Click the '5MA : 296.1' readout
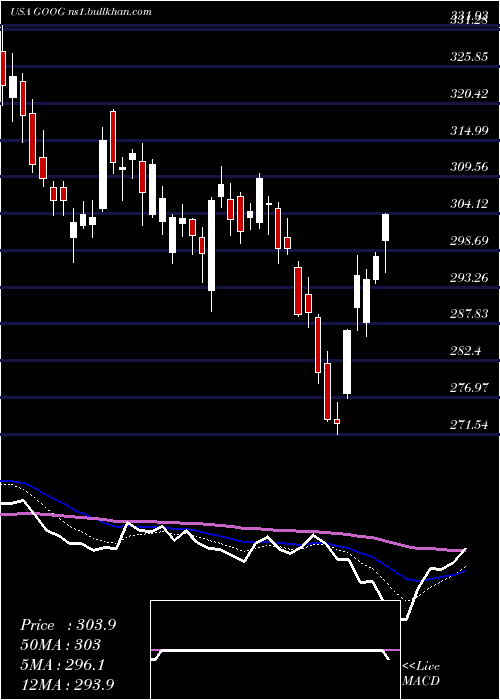This screenshot has width=500, height=700. click(63, 665)
